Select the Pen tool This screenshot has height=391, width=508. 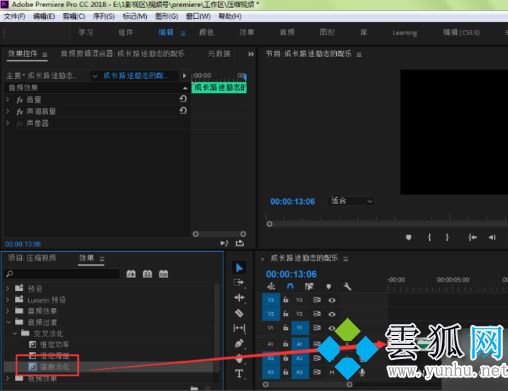[239, 343]
